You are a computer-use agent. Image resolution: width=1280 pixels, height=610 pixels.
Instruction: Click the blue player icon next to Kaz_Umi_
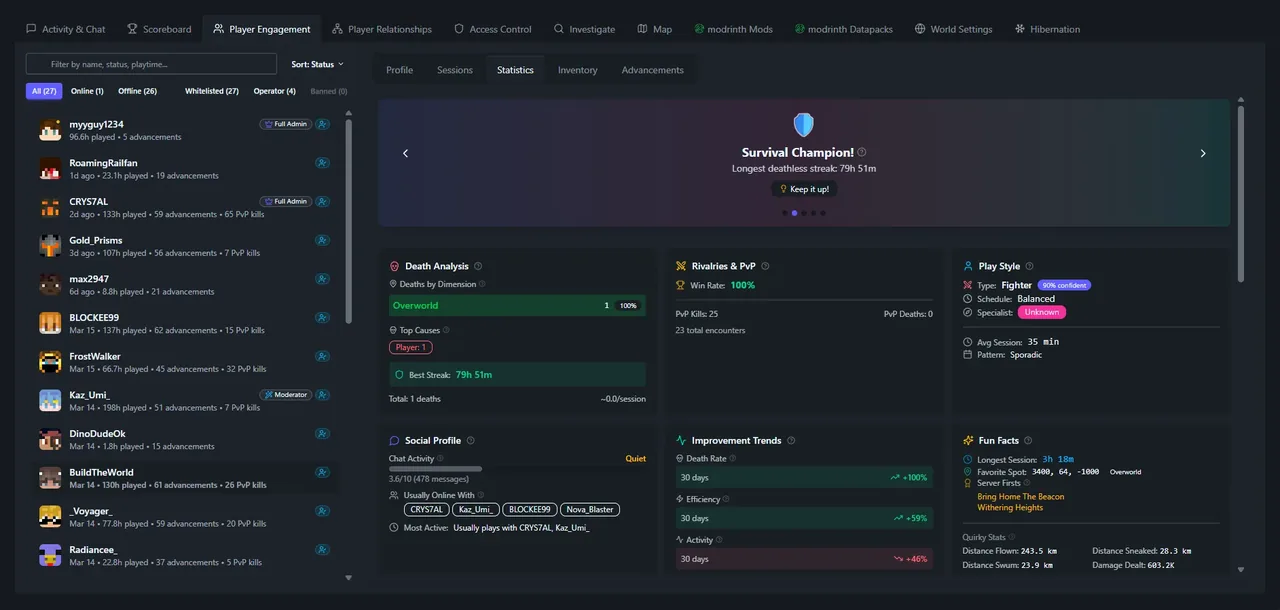[322, 394]
